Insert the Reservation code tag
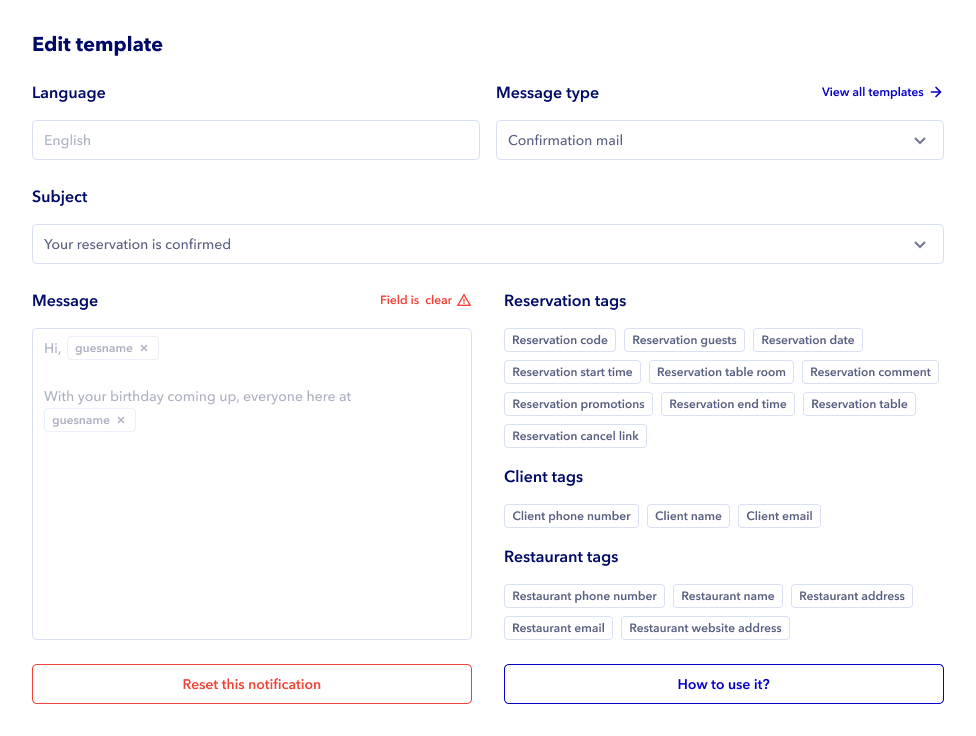Image resolution: width=976 pixels, height=736 pixels. click(x=560, y=340)
